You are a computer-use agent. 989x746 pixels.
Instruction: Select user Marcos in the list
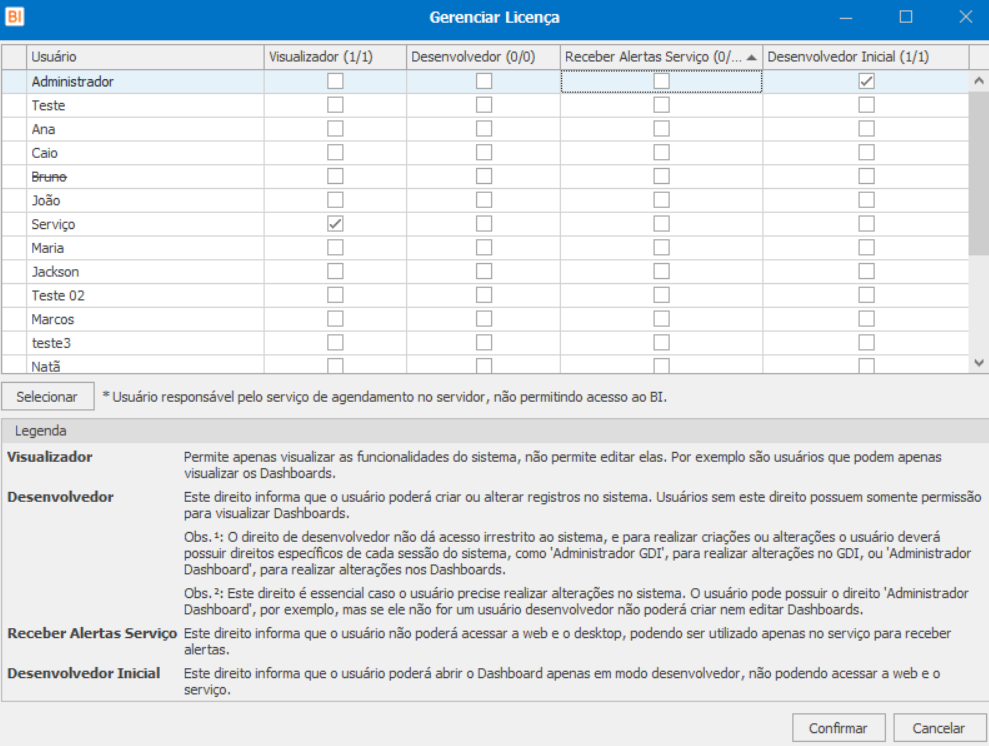[53, 320]
